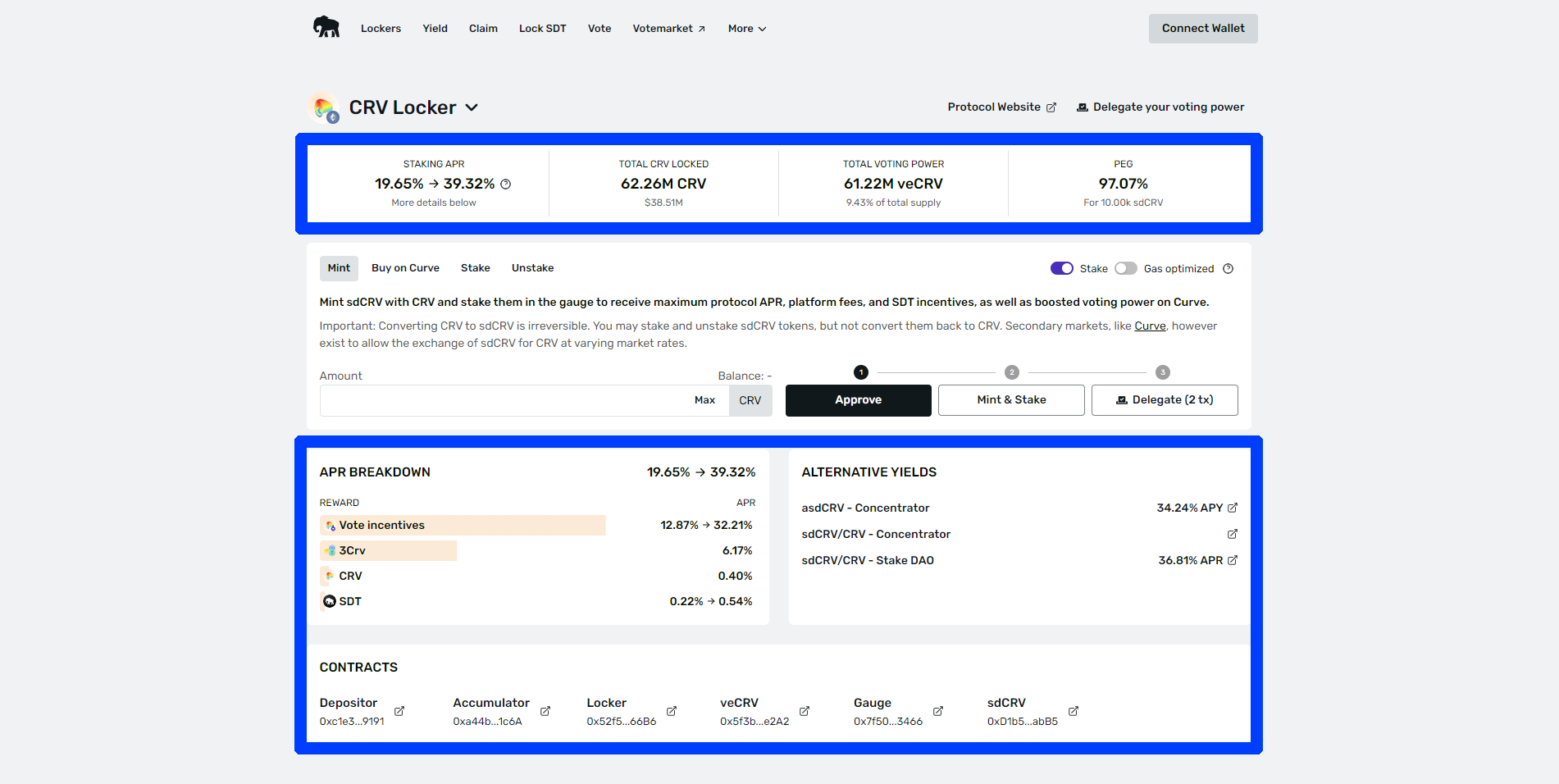Open the Depositor contract external link icon
Viewport: 1559px width, 784px height.
click(x=399, y=711)
